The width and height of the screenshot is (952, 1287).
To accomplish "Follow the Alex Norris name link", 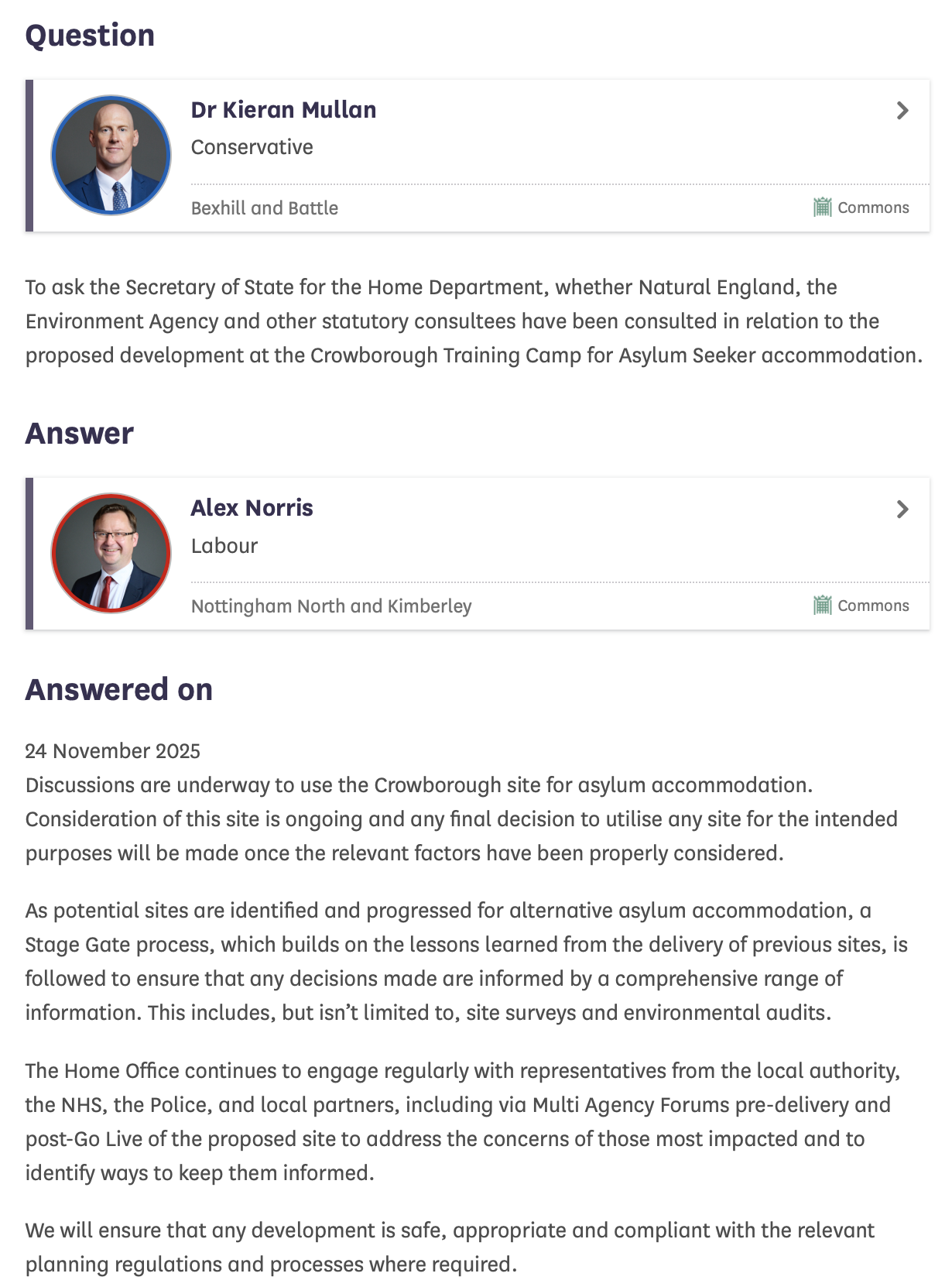I will click(252, 508).
